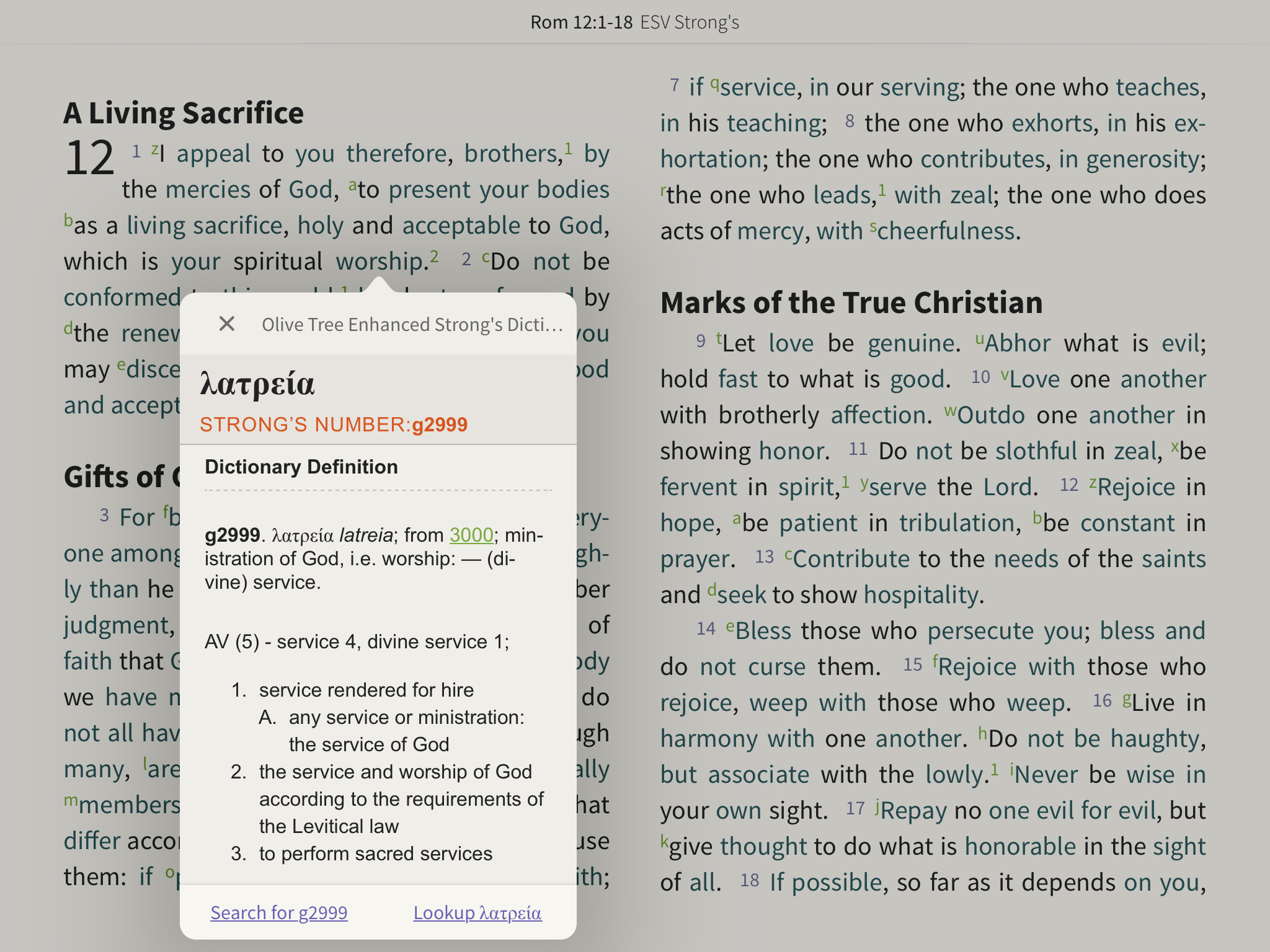
Task: Tap the word 'hospitality' in verse 13
Action: coord(921,594)
